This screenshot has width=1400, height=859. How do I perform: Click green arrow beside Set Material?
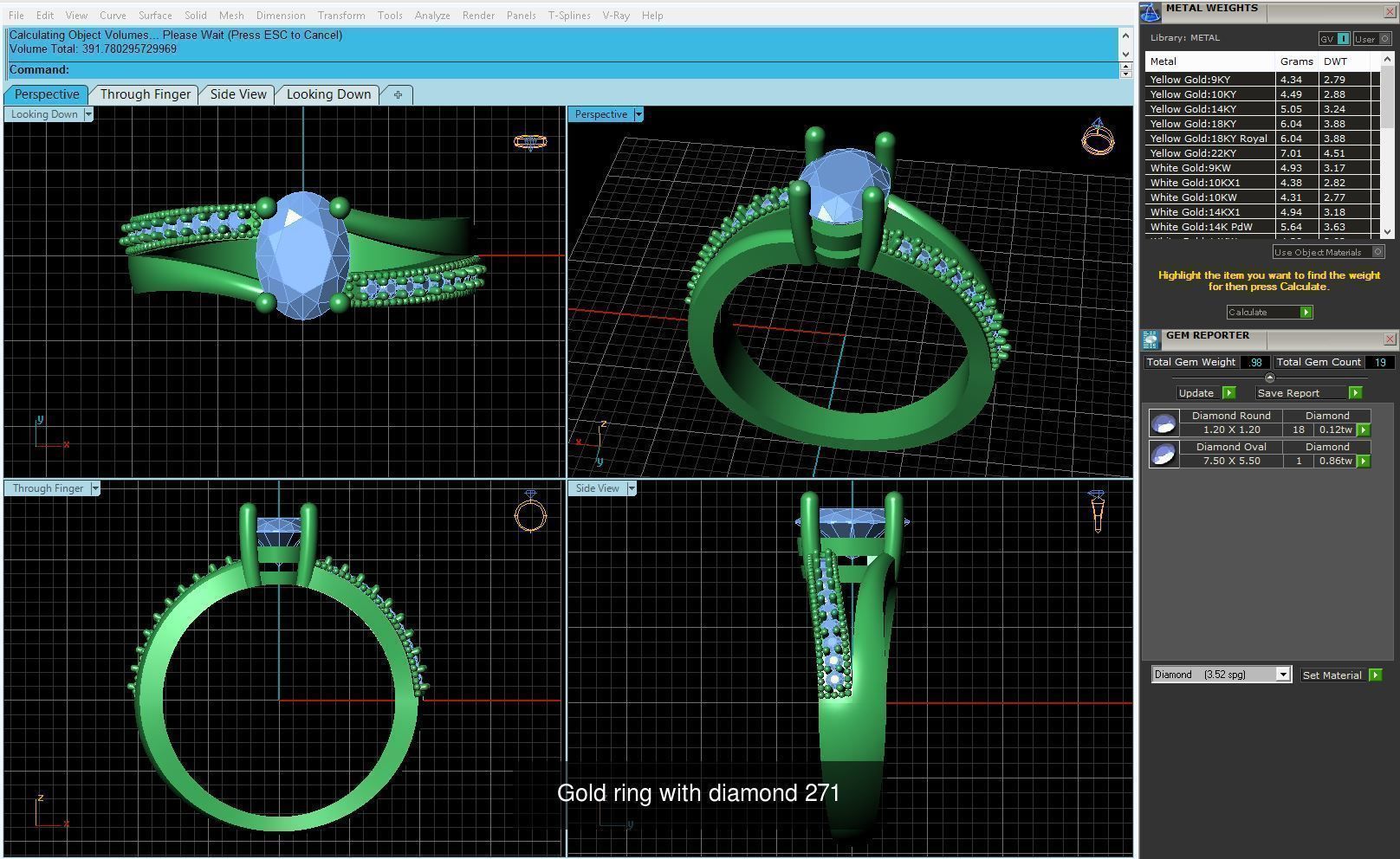(x=1375, y=675)
